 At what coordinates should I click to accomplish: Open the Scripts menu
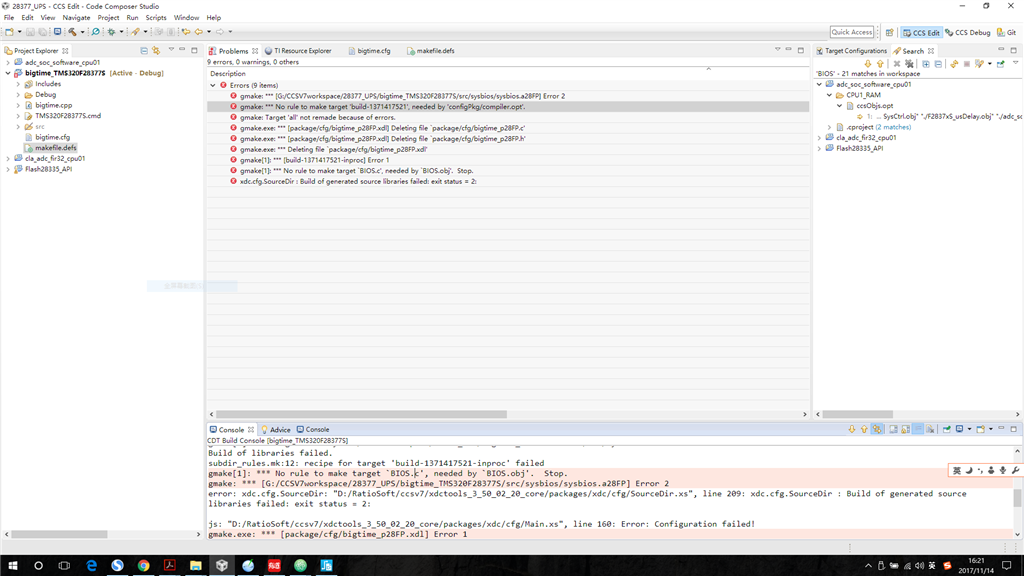click(155, 18)
